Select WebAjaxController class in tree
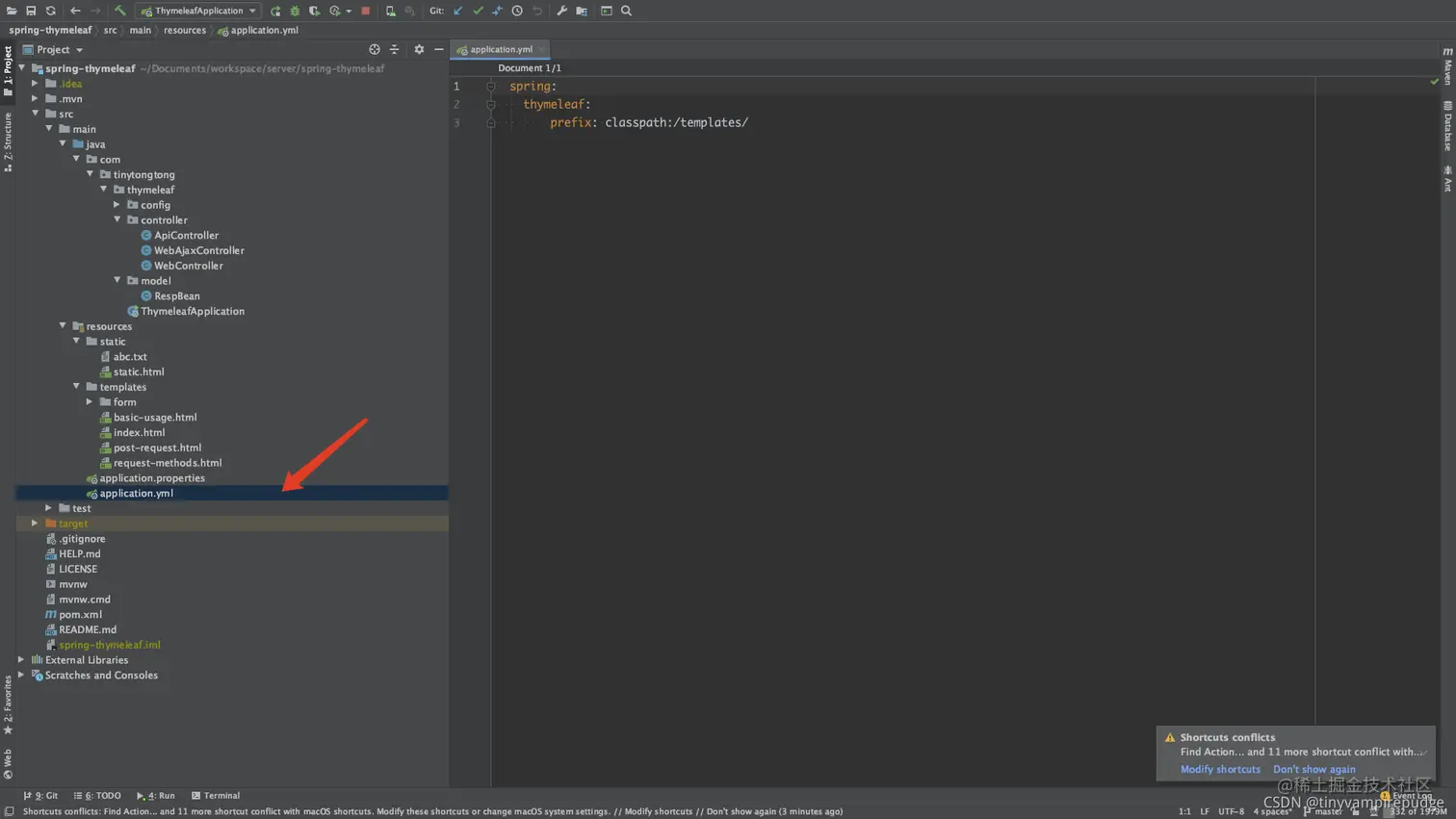 coord(198,250)
